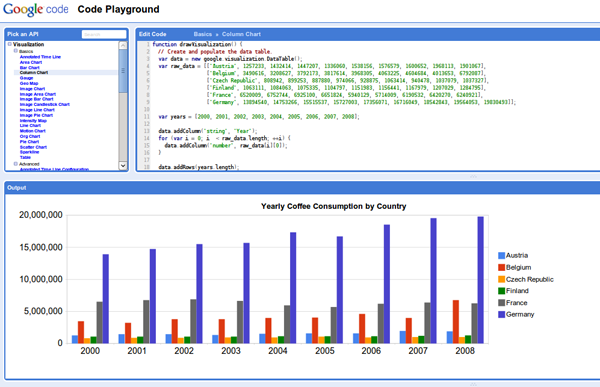Click the Finland legend color swatch

click(x=502, y=291)
